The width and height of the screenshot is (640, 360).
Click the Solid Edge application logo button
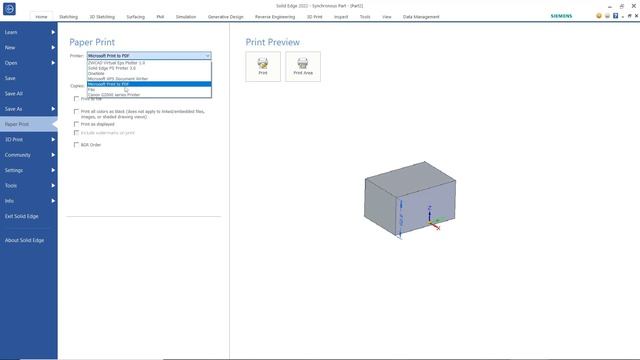pyautogui.click(x=9, y=9)
